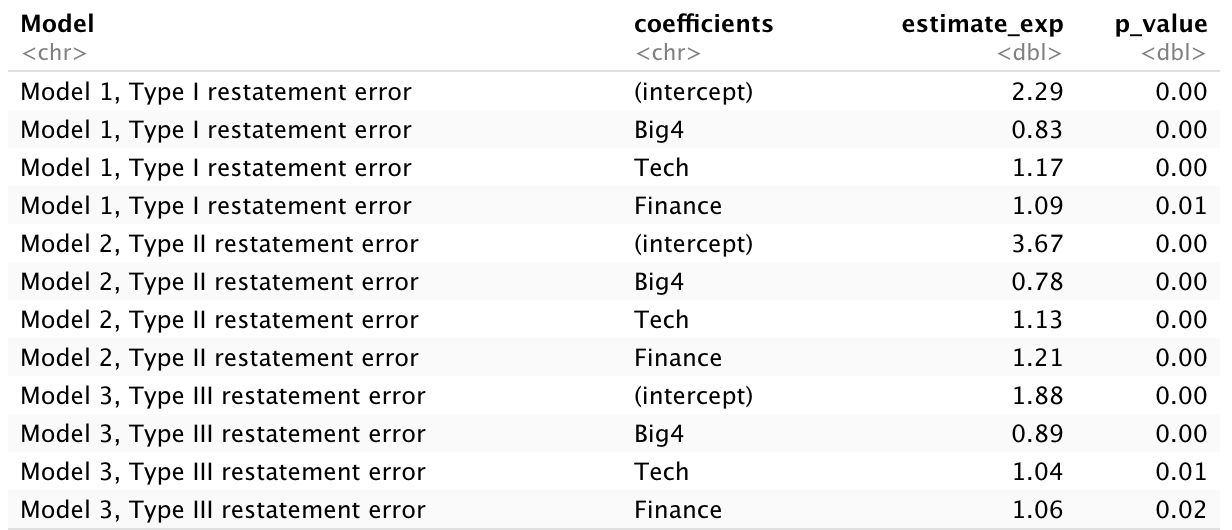Select Model 2 intercept estimate 3.67

tap(1040, 245)
